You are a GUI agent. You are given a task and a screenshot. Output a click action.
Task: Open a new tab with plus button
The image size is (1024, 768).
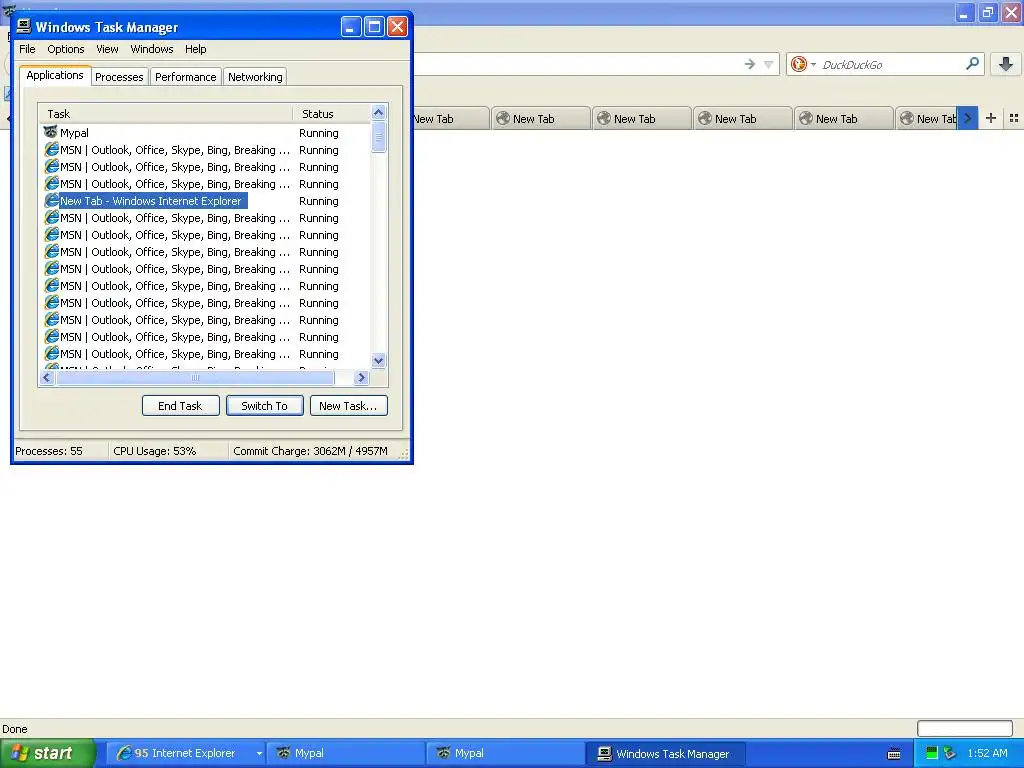click(991, 118)
